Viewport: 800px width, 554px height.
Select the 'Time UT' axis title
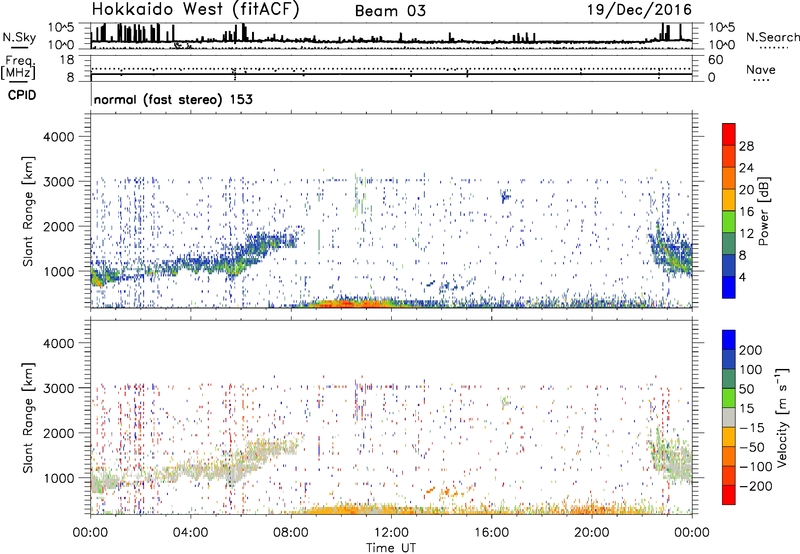[391, 548]
